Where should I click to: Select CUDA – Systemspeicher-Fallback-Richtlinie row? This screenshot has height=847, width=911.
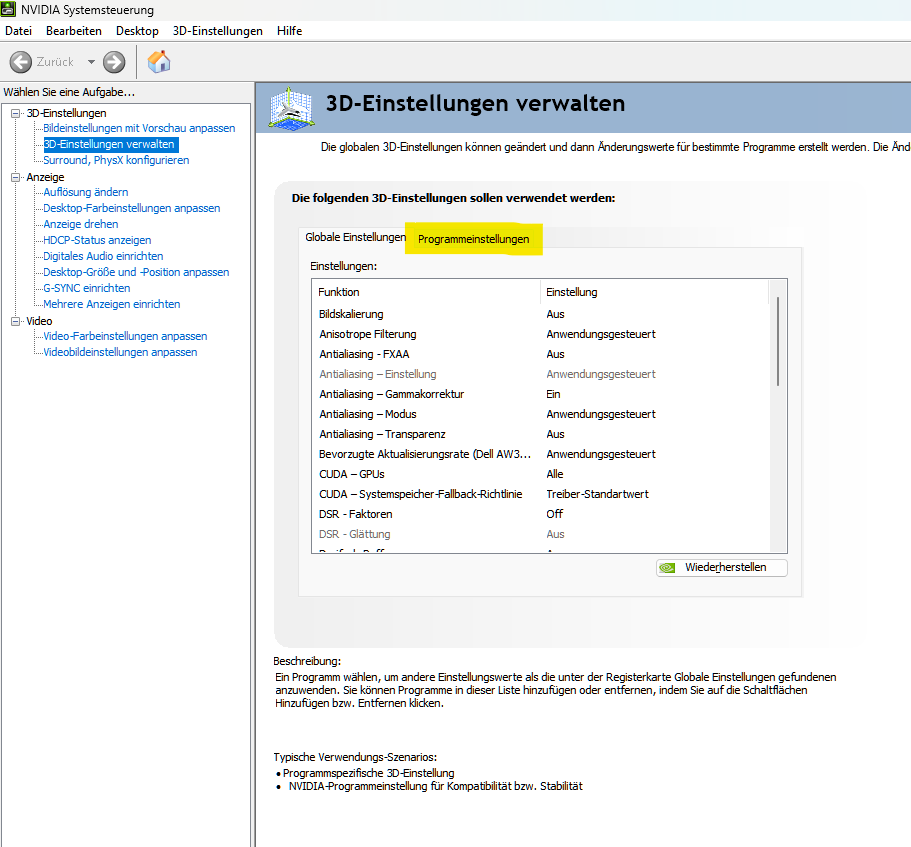coord(540,494)
